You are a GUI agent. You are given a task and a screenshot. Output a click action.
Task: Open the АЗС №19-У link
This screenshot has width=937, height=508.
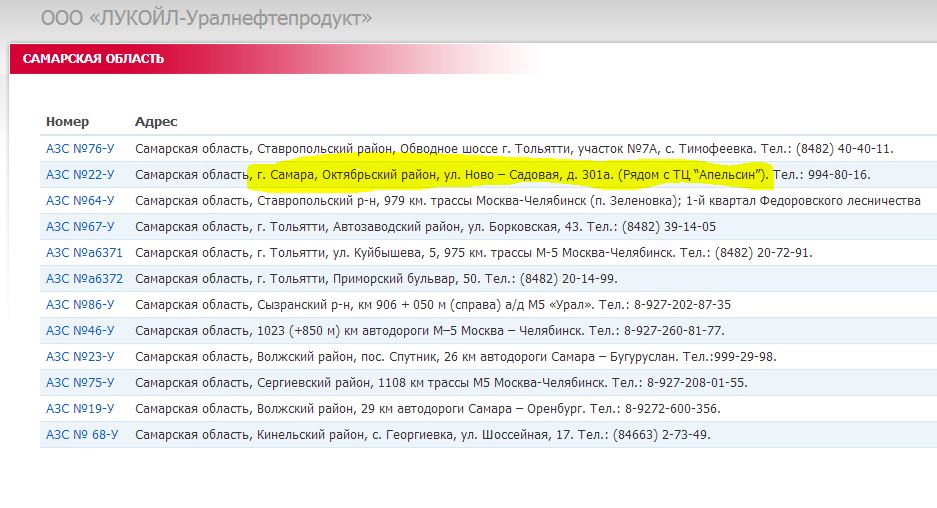[80, 409]
